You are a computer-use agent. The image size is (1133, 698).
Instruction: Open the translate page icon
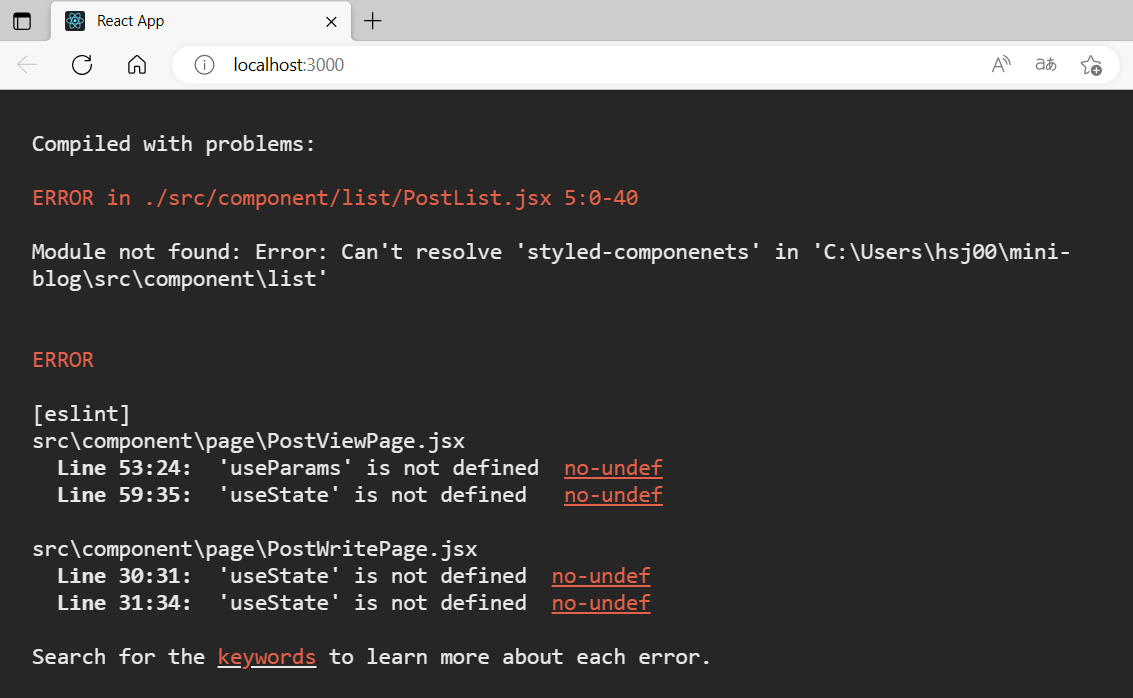click(1046, 65)
